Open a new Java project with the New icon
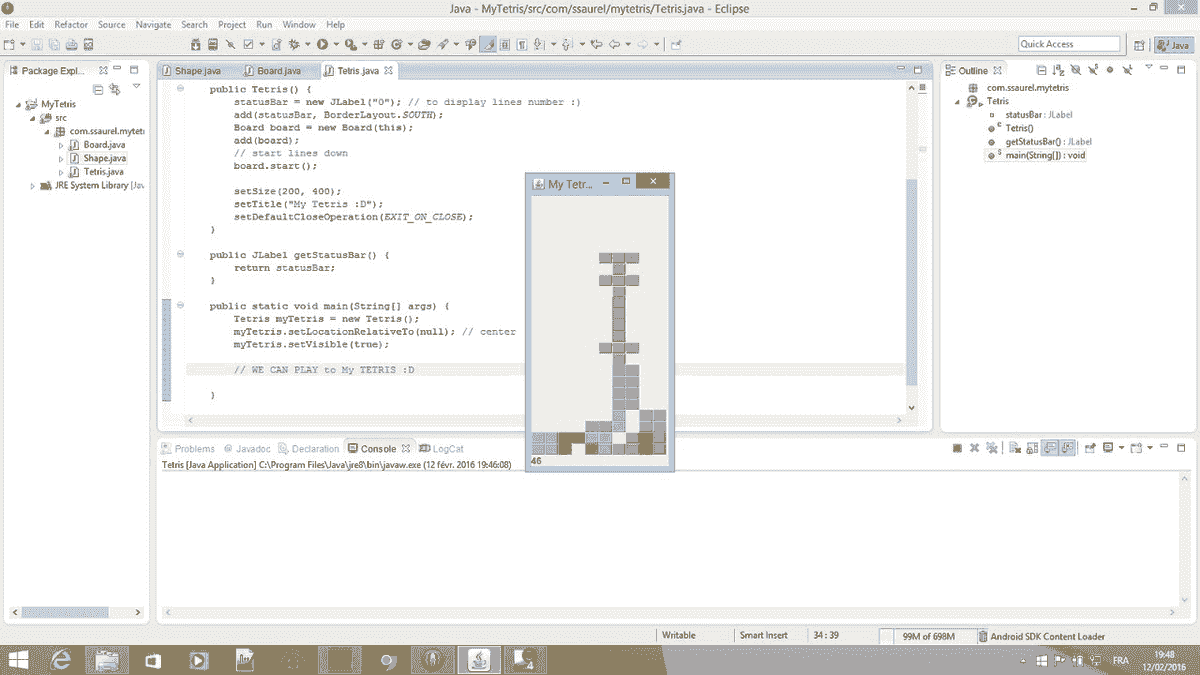Image resolution: width=1200 pixels, height=675 pixels. coord(7,44)
